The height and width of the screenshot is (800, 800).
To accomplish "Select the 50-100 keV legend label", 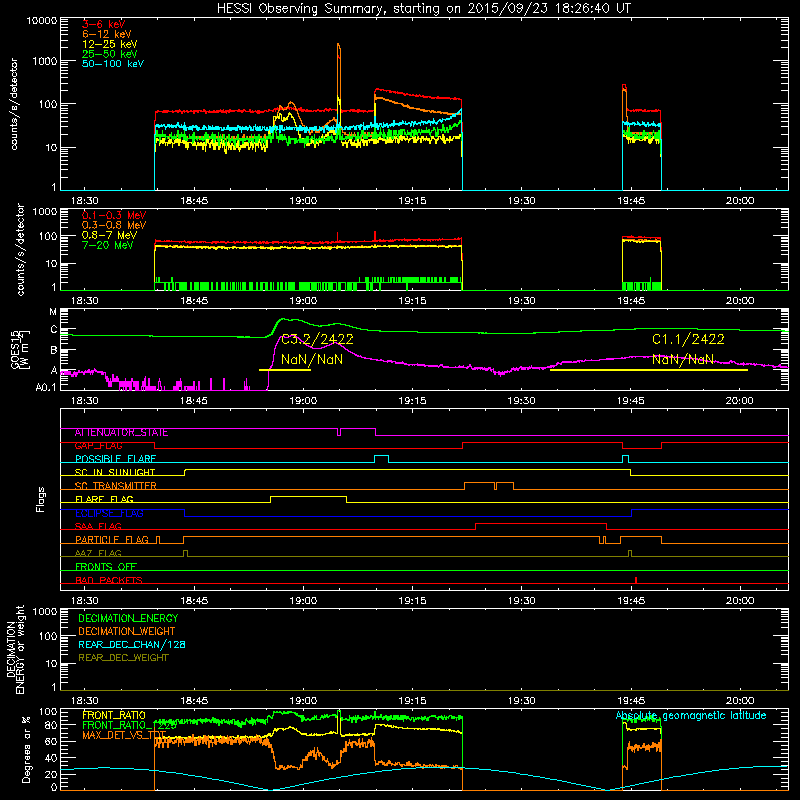I will tap(113, 64).
